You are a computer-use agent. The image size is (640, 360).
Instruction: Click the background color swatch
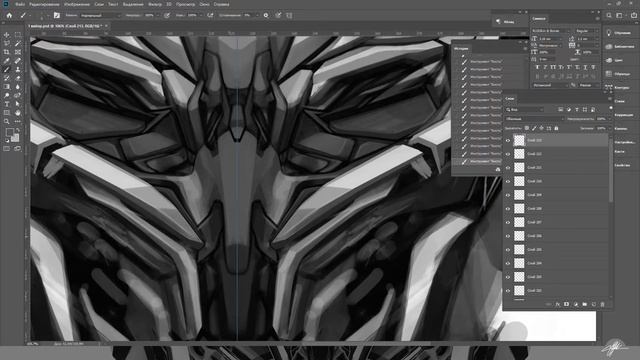(16, 138)
